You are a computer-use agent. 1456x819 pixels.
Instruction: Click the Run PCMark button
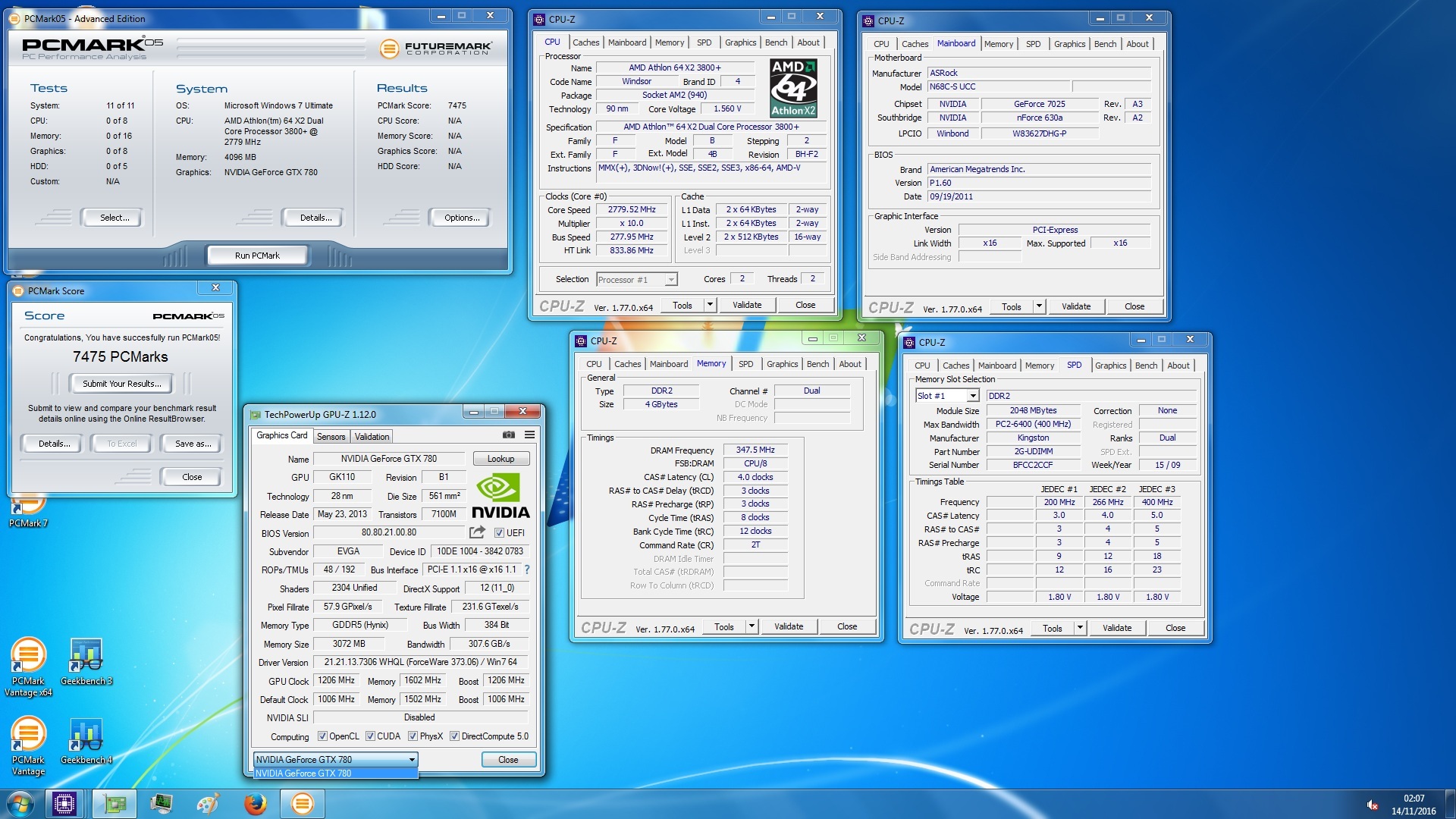pos(257,256)
